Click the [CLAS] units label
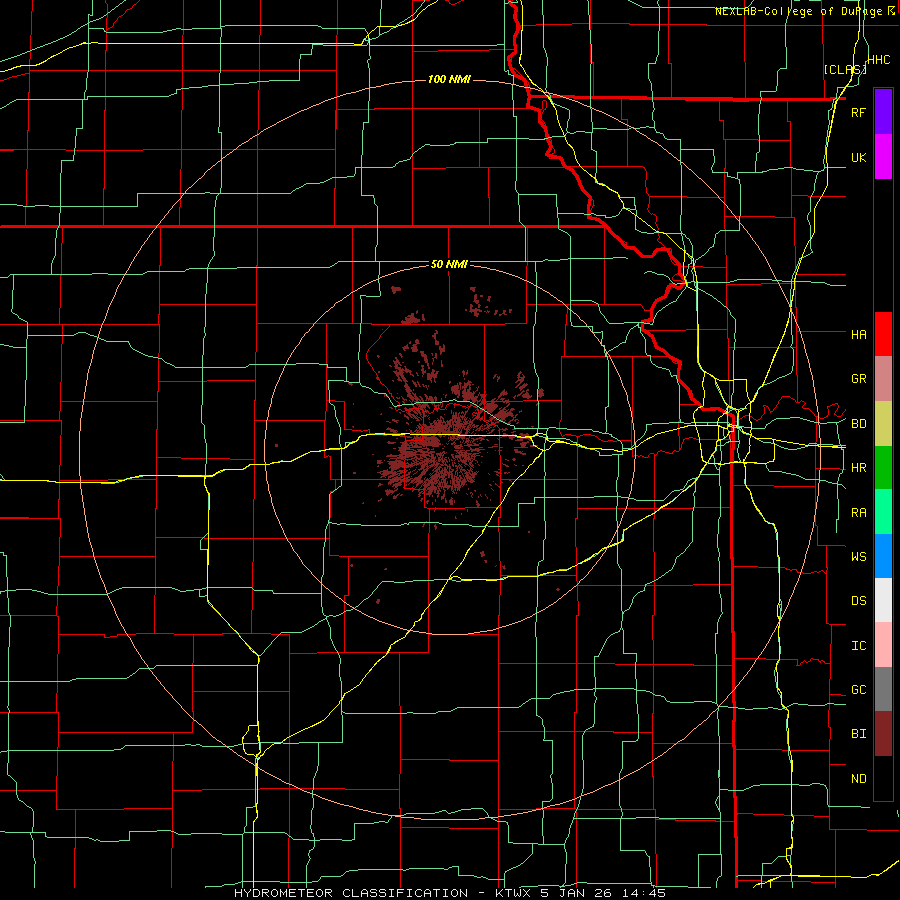Image resolution: width=900 pixels, height=900 pixels. point(845,69)
